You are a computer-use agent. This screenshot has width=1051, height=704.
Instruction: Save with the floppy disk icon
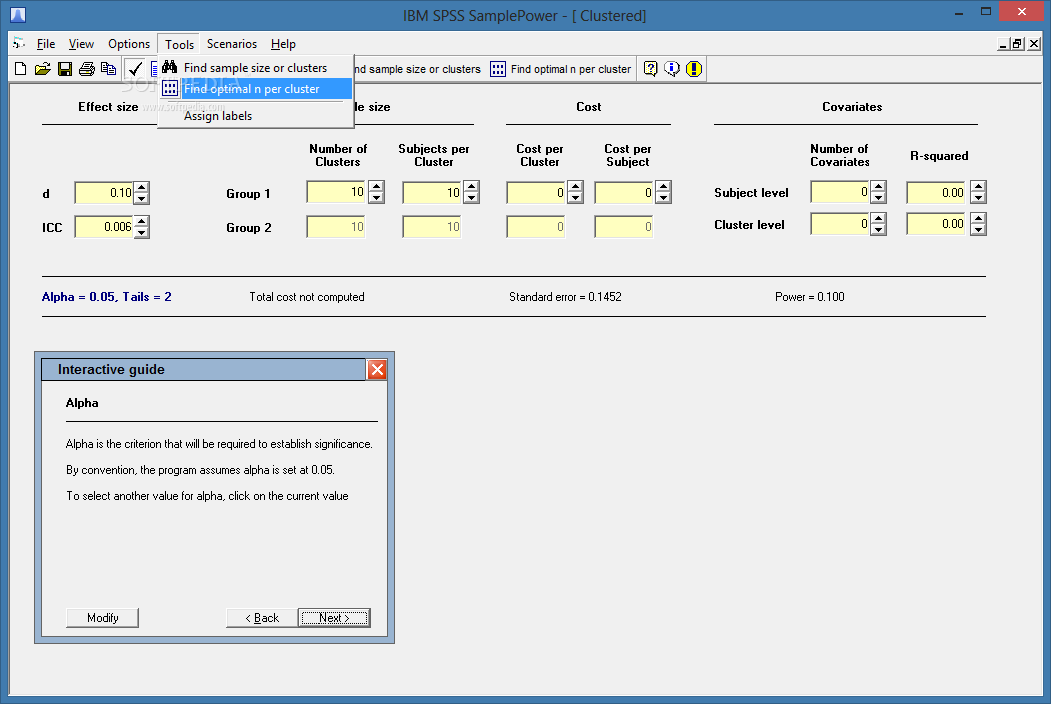[64, 69]
